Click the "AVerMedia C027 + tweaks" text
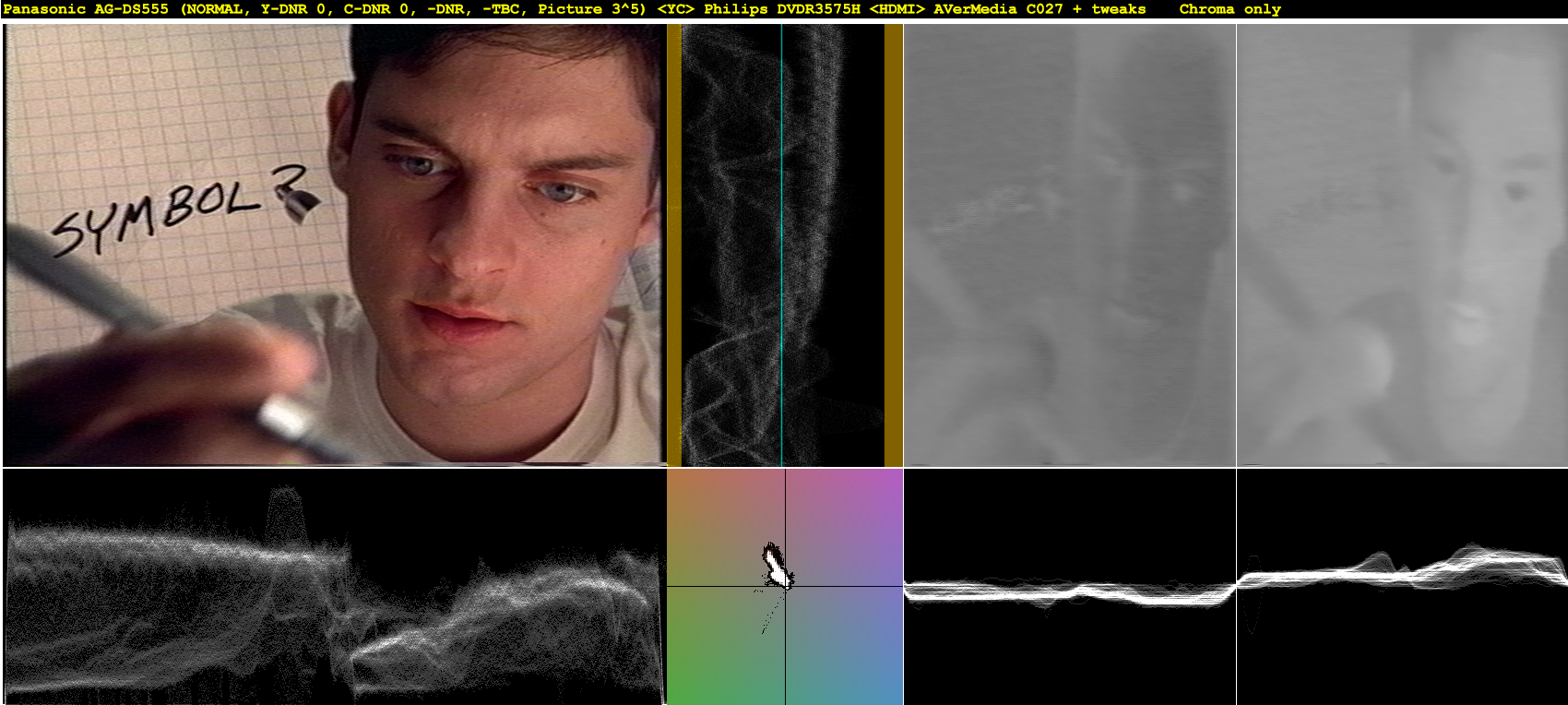1568x705 pixels. [1039, 9]
